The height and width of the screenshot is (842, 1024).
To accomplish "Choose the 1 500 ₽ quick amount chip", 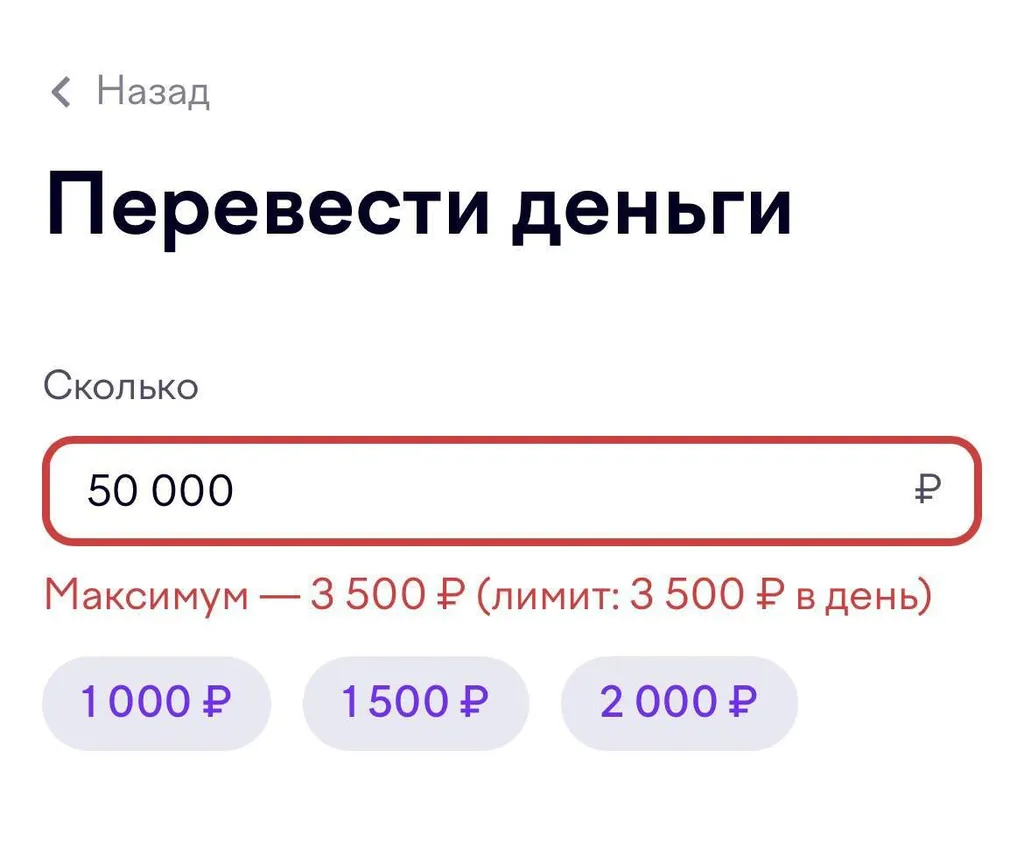I will click(x=415, y=703).
